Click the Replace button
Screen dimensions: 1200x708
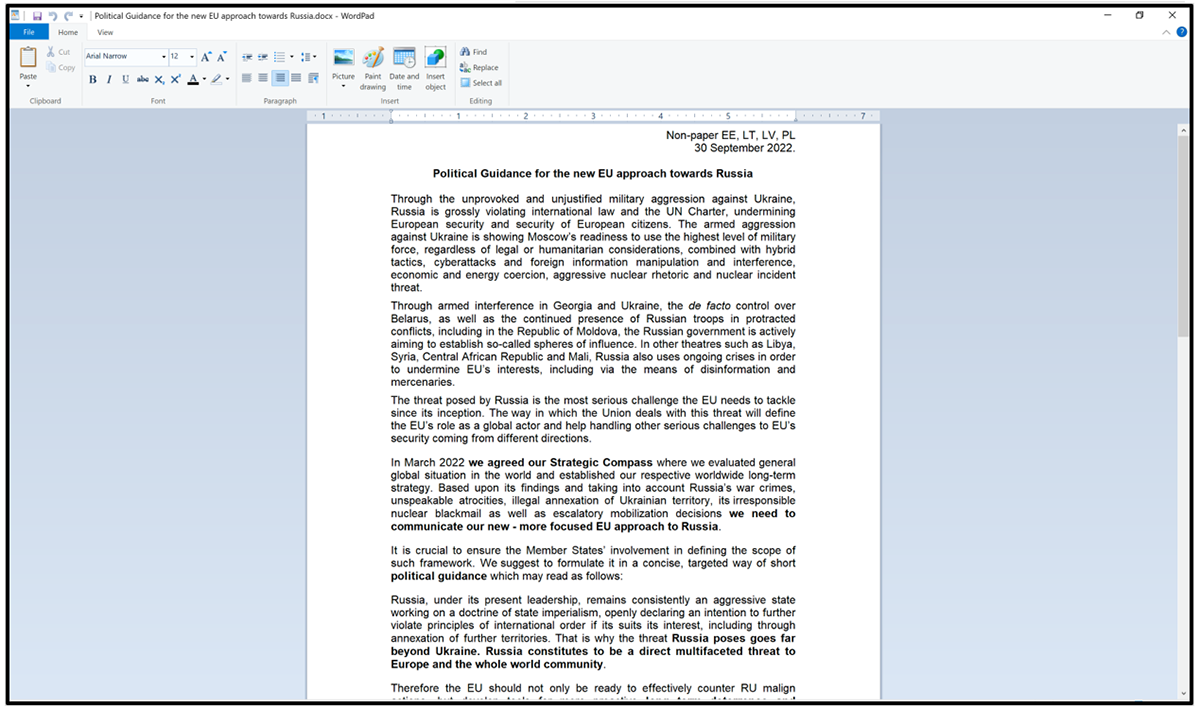click(479, 68)
